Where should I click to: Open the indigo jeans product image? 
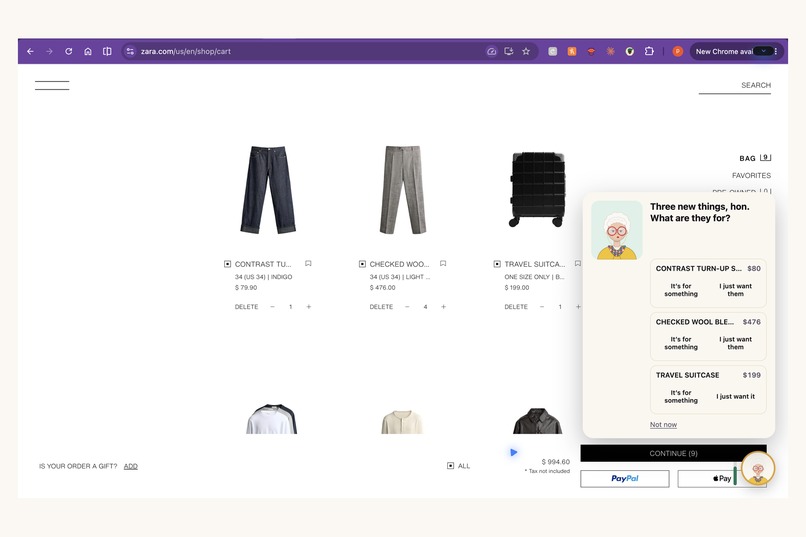coord(268,190)
